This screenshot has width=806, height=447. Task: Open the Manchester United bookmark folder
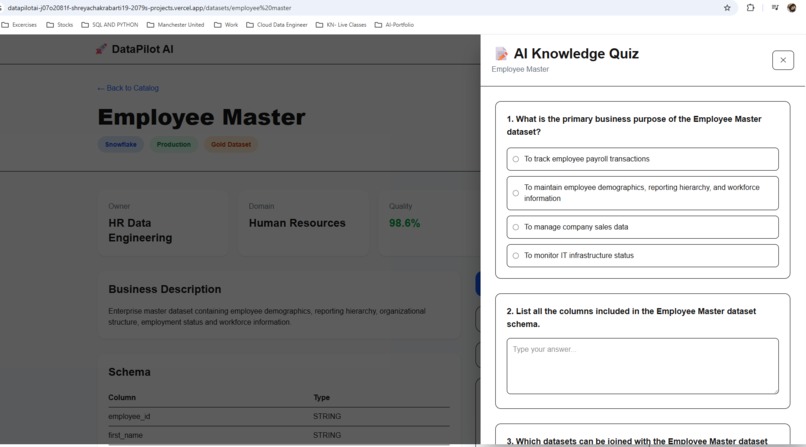coord(175,25)
